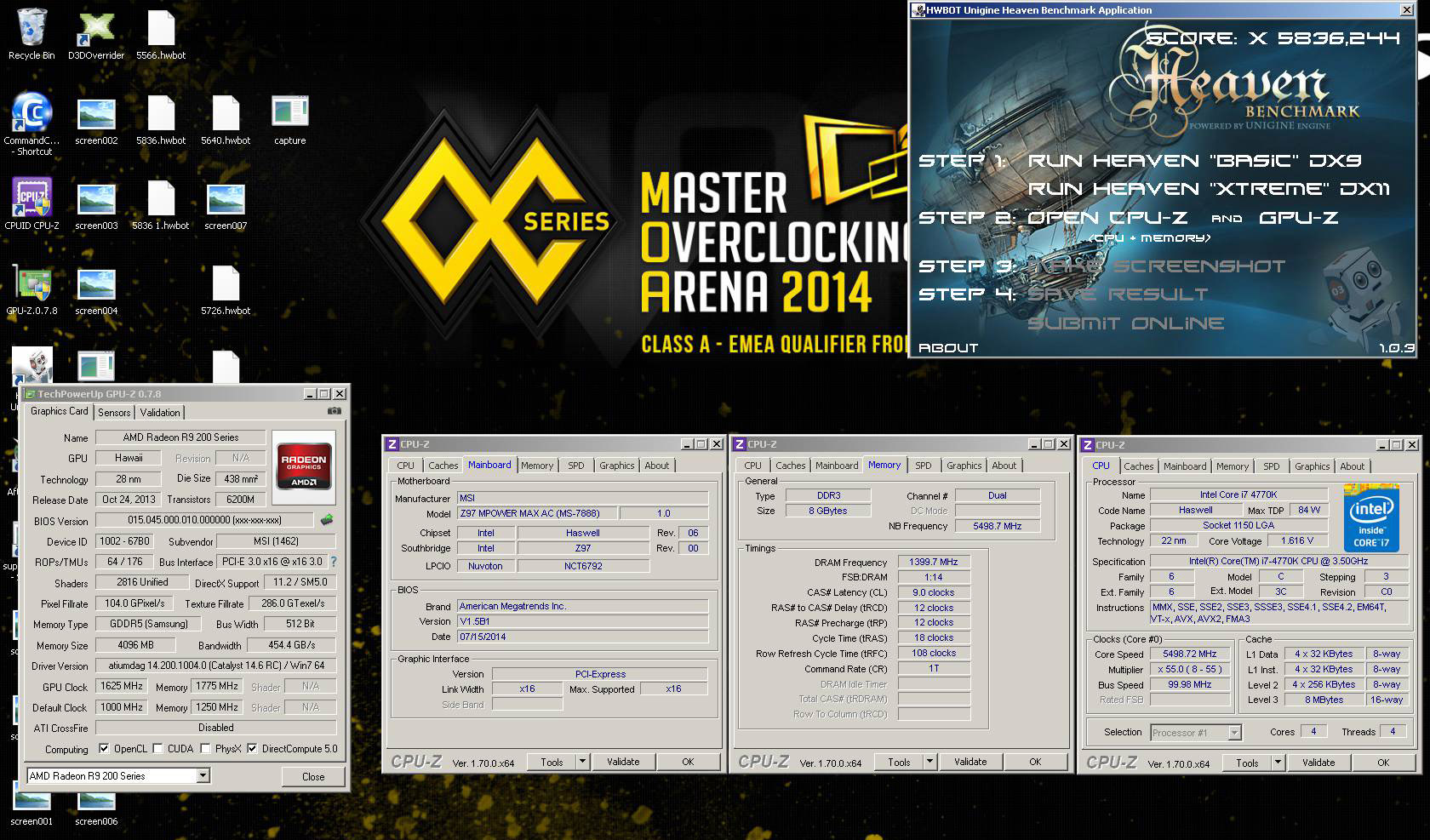This screenshot has width=1430, height=840.
Task: Click Submit Online in Heaven benchmark
Action: (1126, 323)
